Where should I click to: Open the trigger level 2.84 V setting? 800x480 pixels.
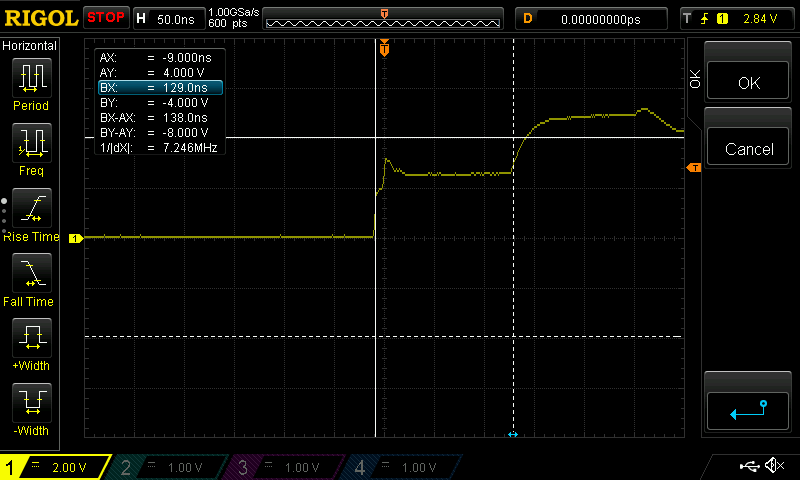tap(736, 18)
